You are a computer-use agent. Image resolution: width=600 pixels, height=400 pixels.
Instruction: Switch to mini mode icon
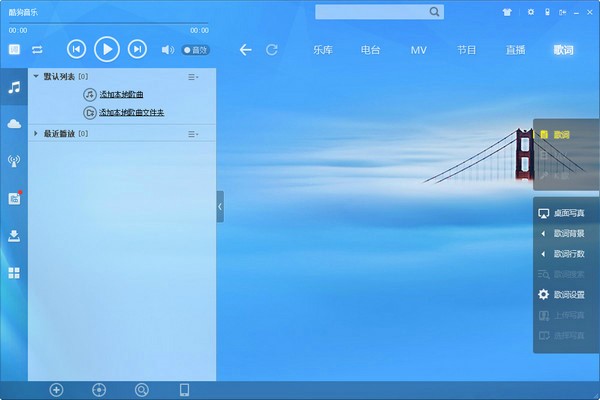(x=562, y=13)
